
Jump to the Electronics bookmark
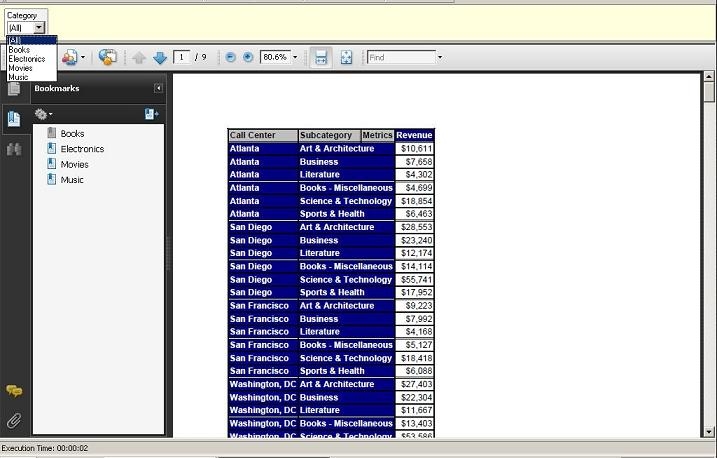(82, 149)
